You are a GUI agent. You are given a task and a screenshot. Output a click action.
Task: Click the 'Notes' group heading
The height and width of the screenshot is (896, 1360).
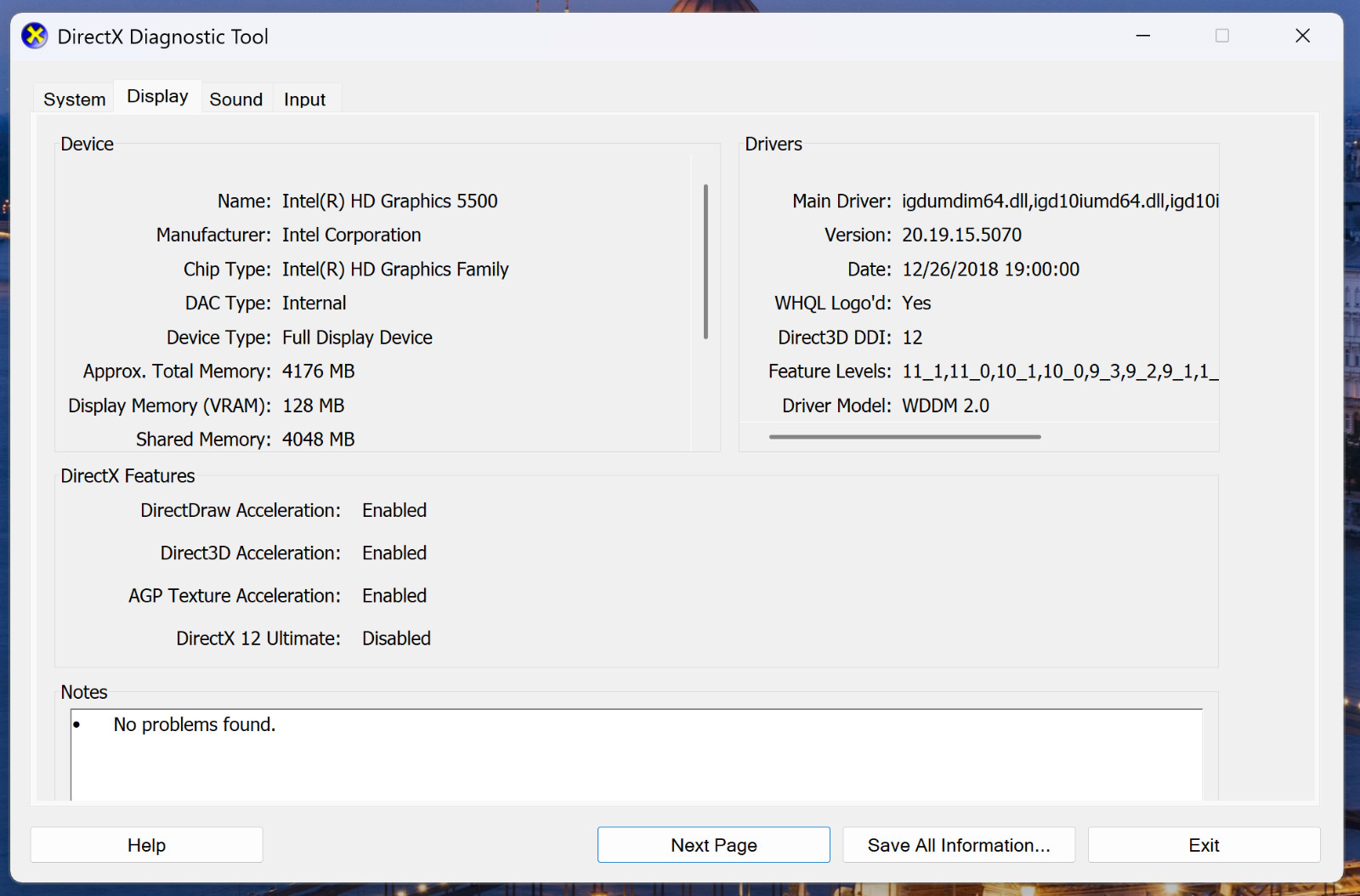point(84,692)
